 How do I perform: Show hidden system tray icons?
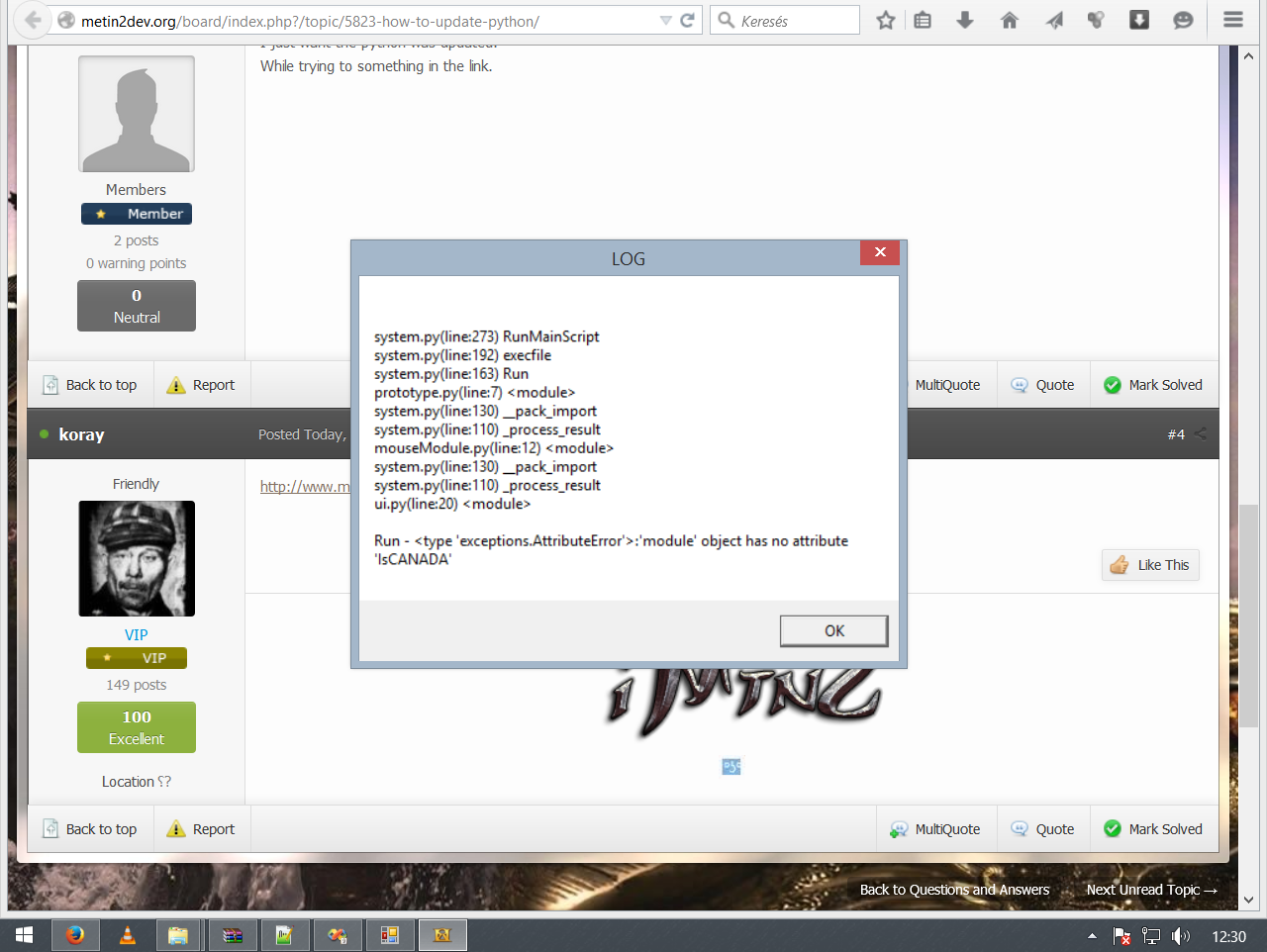pos(1091,934)
